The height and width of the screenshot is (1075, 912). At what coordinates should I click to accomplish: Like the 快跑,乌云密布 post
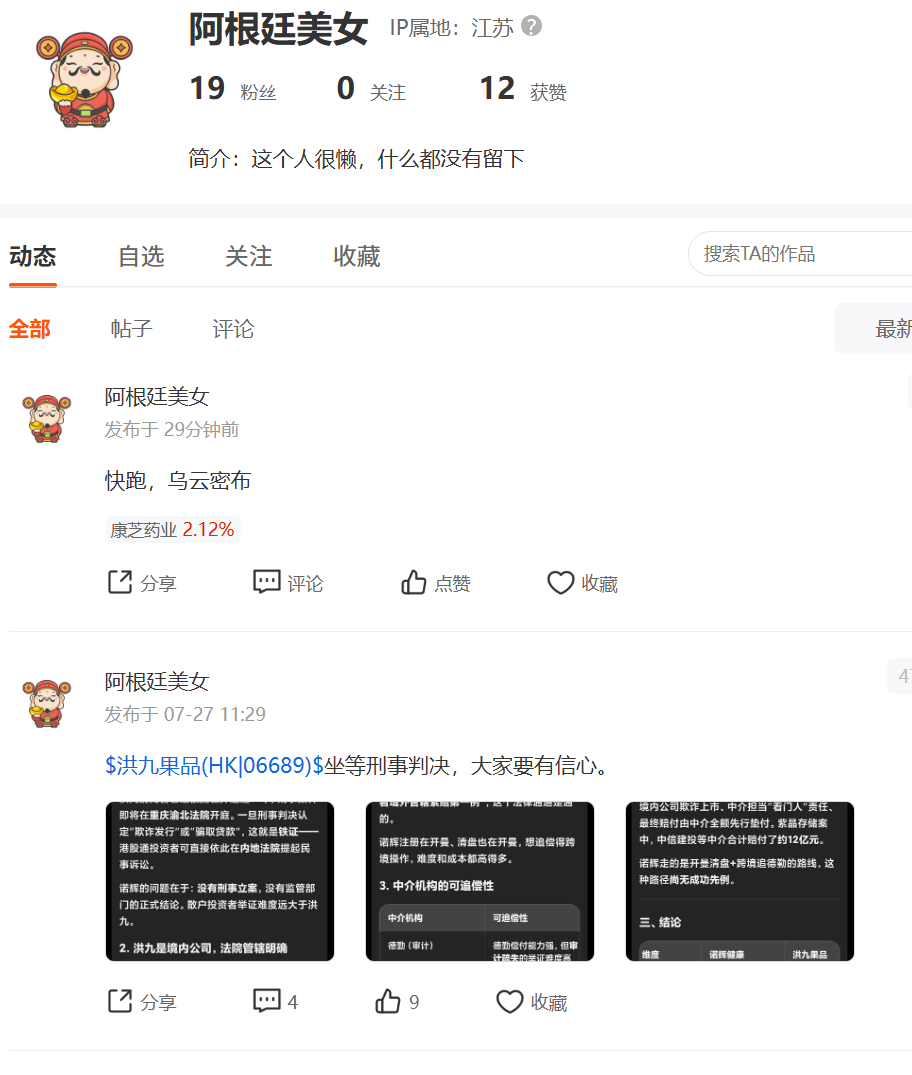coord(435,583)
